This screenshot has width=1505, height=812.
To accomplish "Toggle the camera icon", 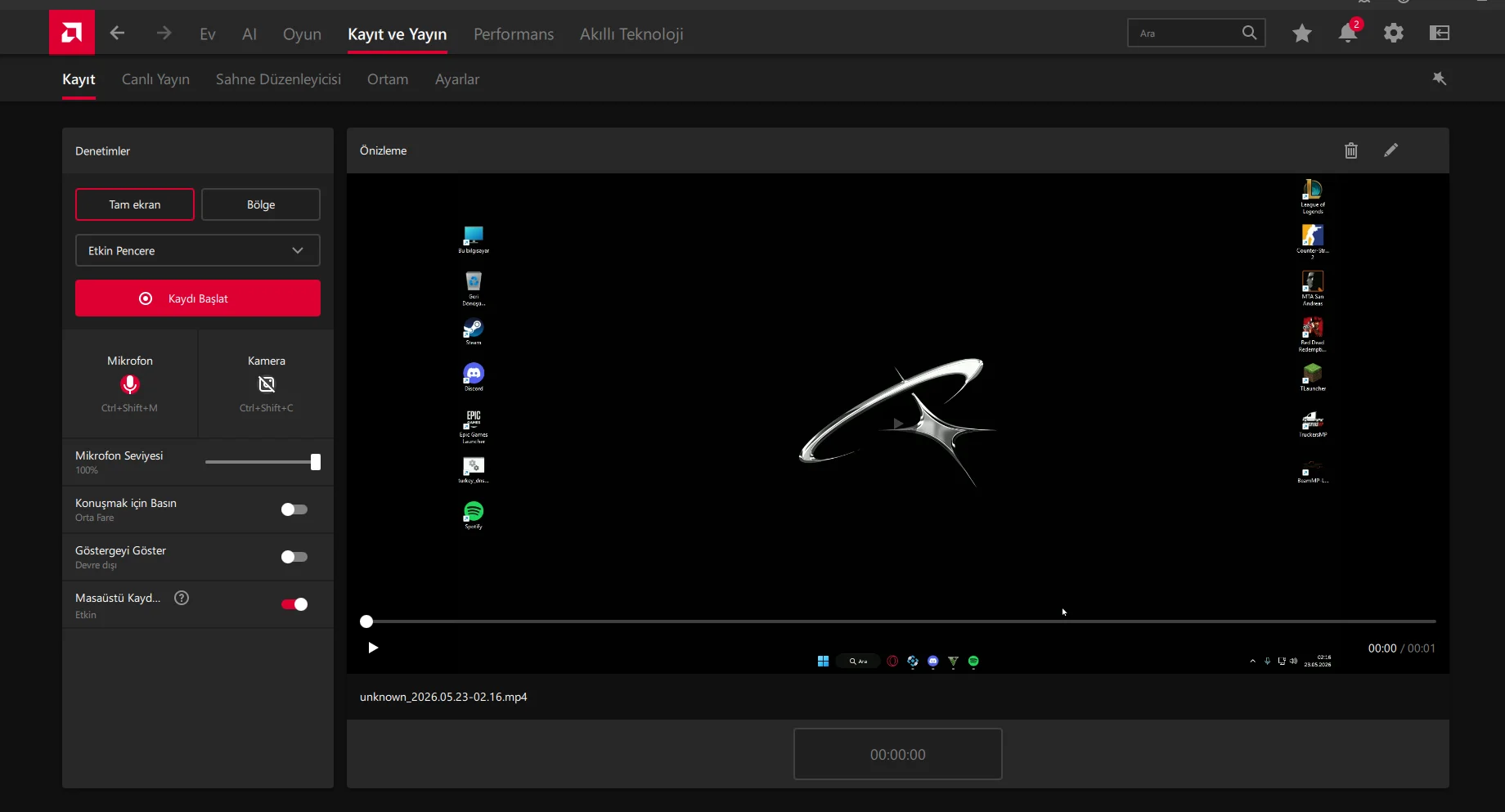I will click(x=267, y=384).
